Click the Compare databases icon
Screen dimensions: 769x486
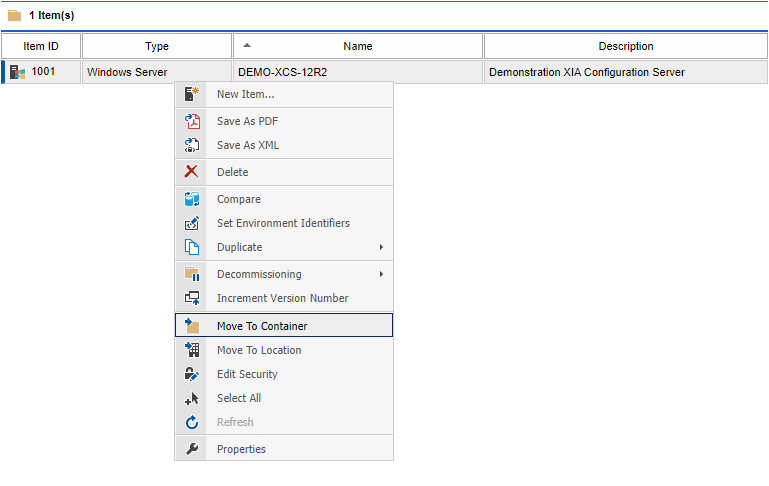(192, 199)
